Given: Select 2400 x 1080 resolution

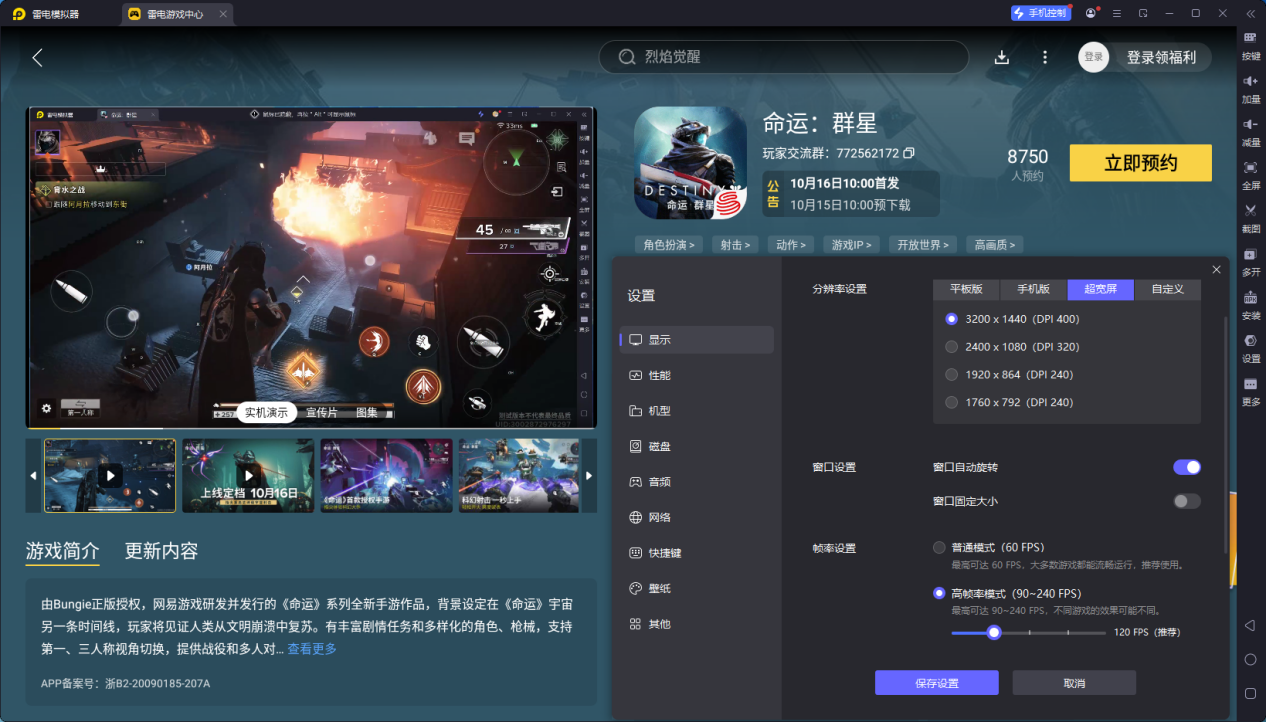Looking at the screenshot, I should coord(951,347).
